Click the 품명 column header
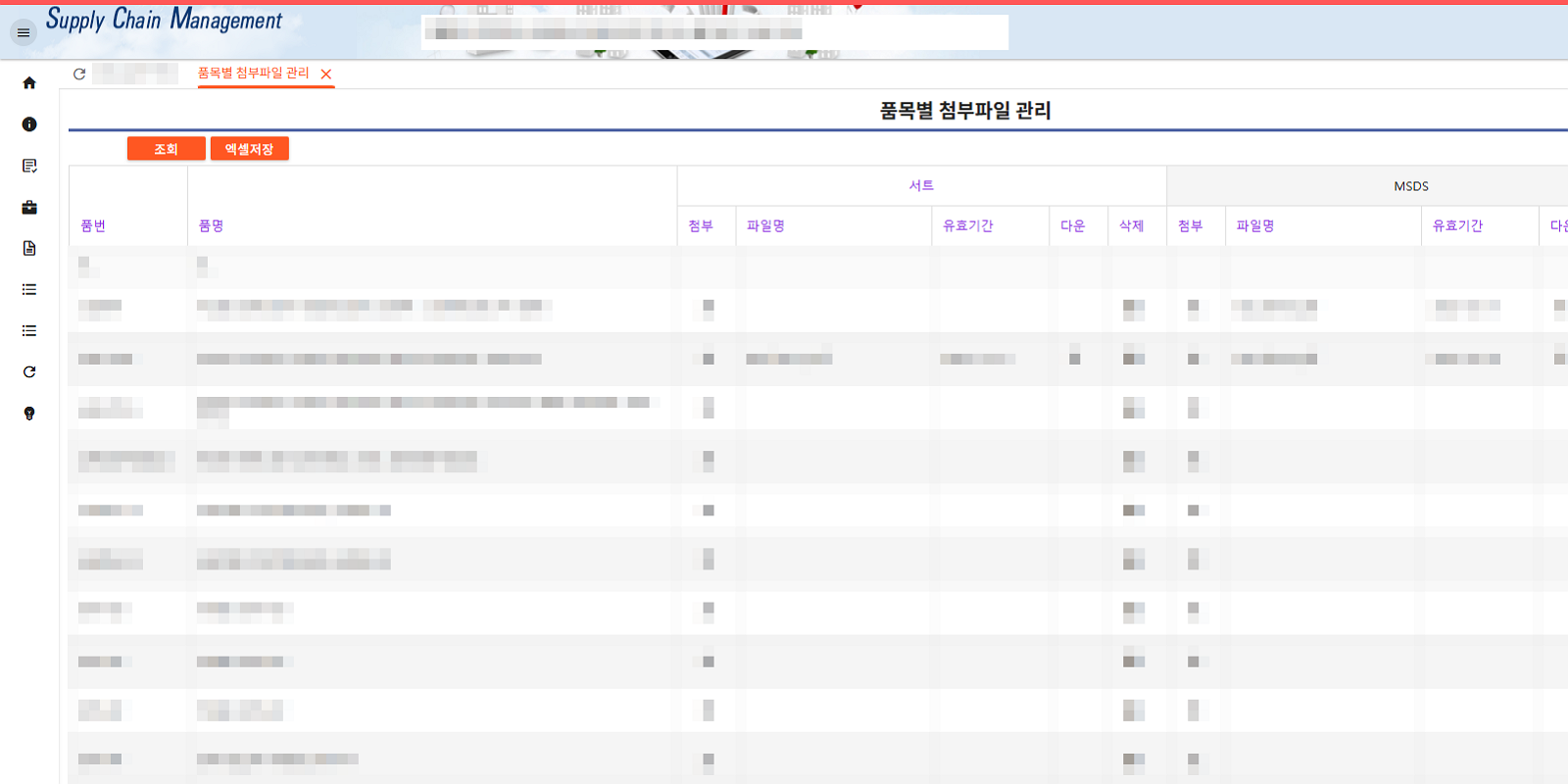Viewport: 1568px width, 784px height. (x=211, y=226)
